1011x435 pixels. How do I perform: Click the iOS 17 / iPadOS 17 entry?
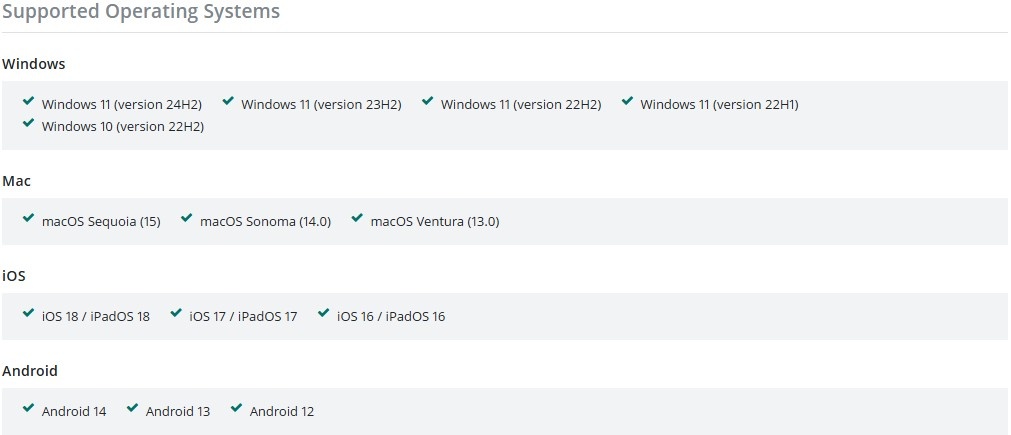coord(243,317)
